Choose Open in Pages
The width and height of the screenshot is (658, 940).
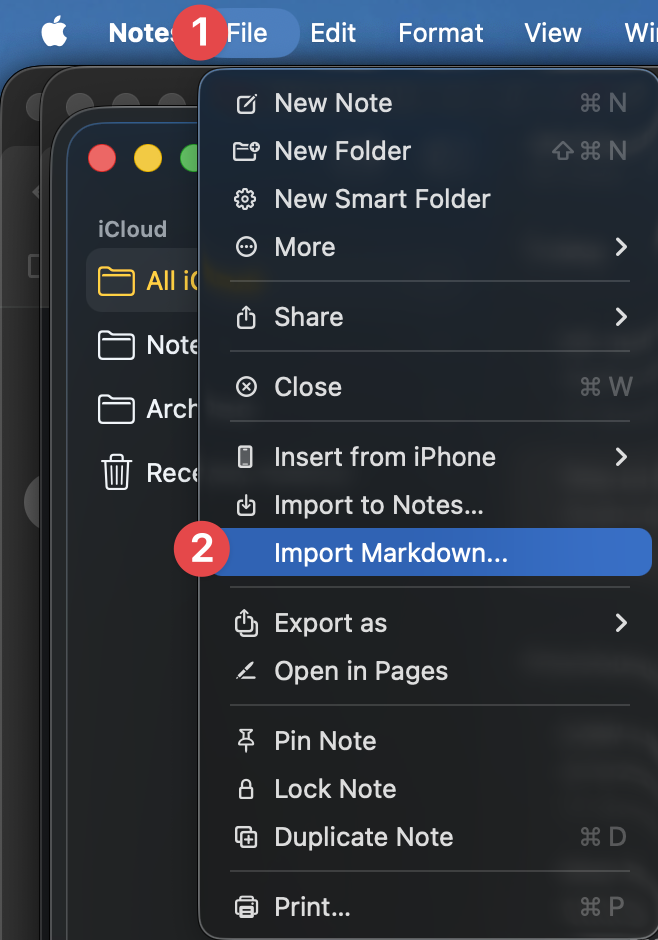[361, 671]
